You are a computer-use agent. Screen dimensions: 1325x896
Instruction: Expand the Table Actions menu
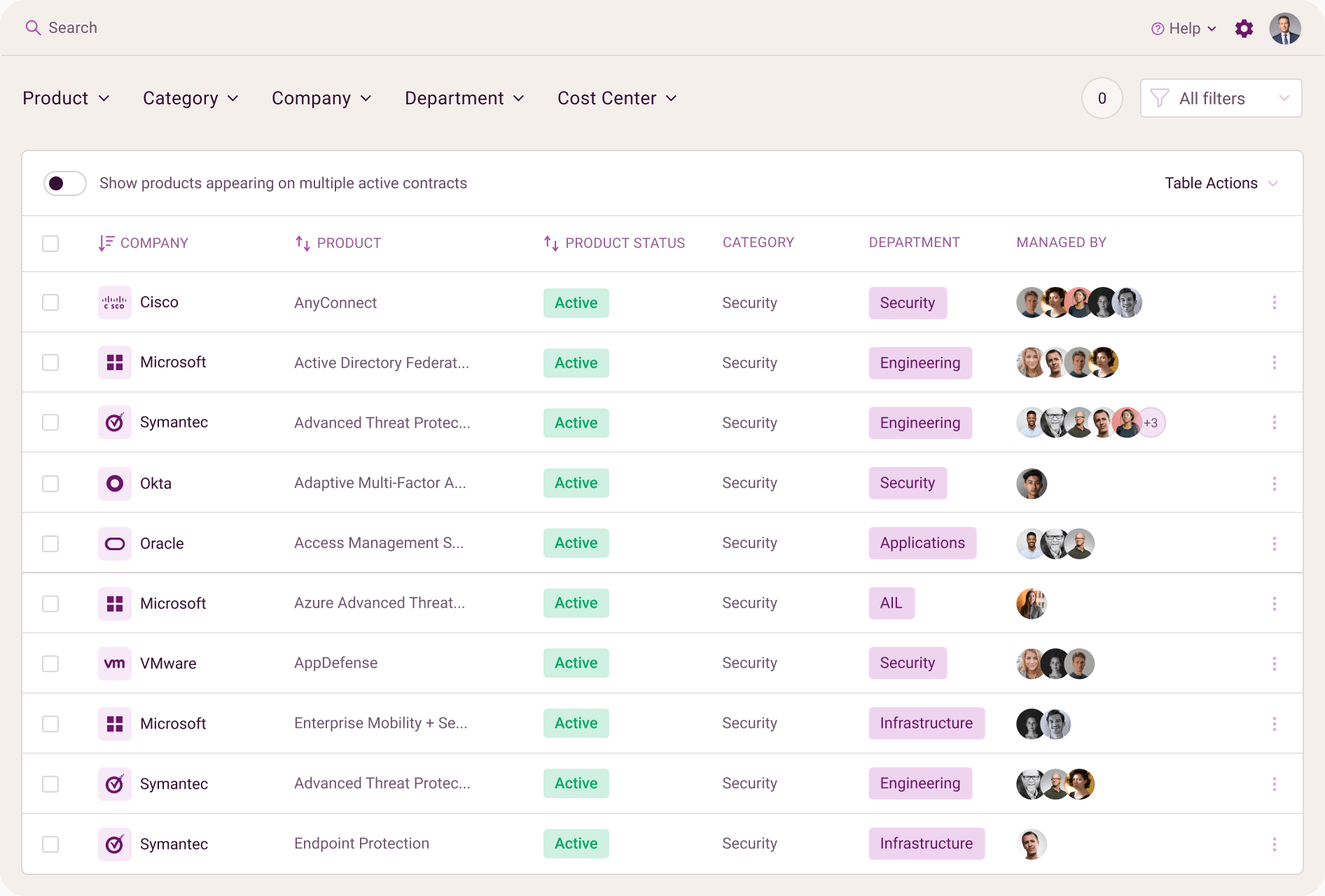pyautogui.click(x=1221, y=183)
